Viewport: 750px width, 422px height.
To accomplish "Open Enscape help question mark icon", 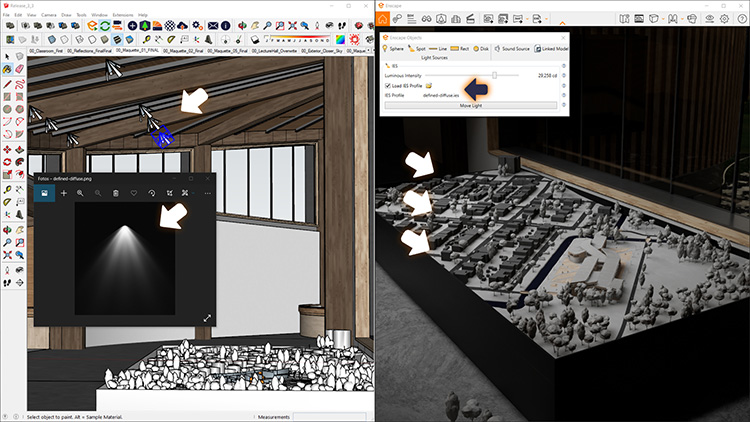I will (x=742, y=19).
